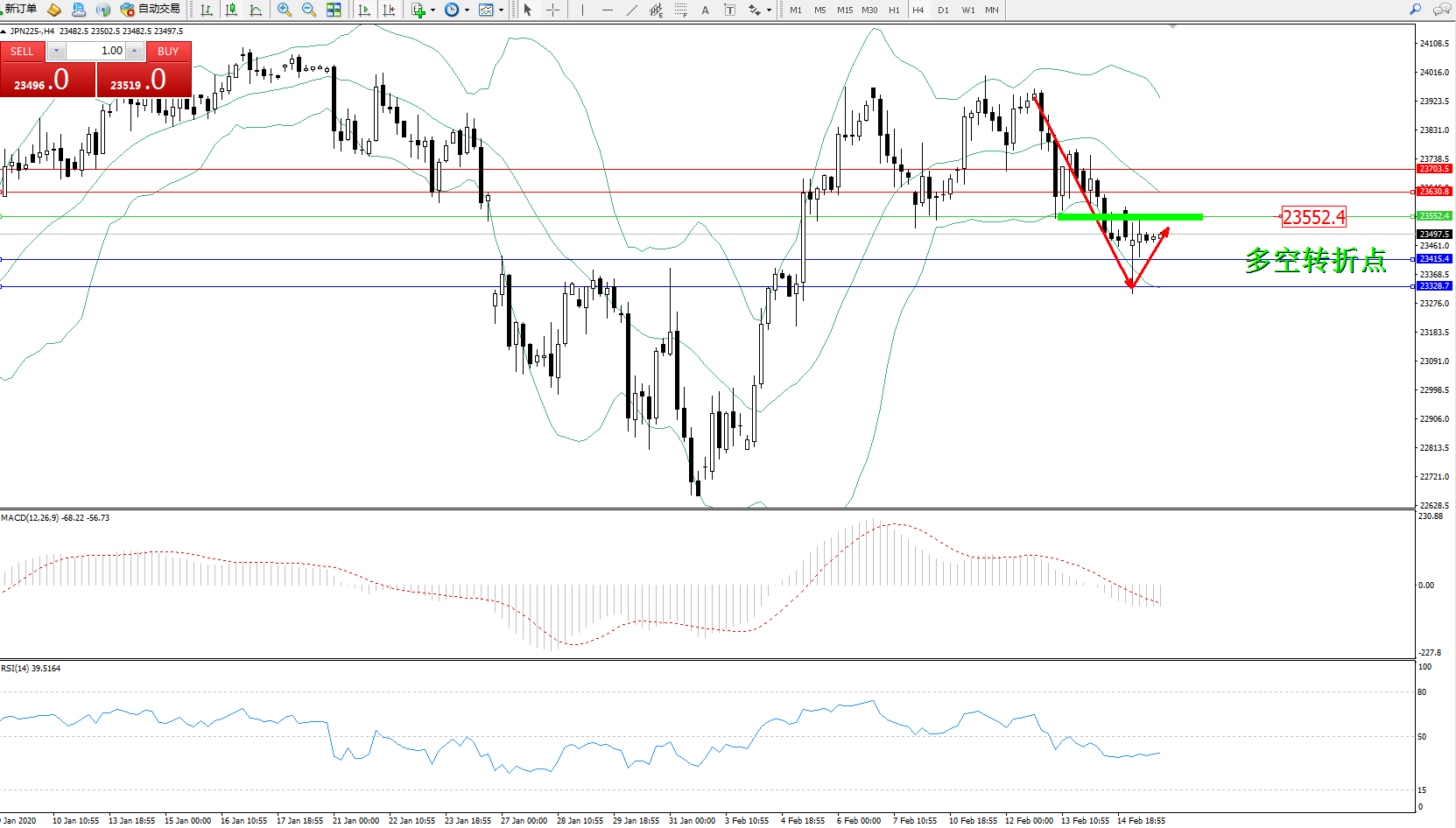Switch to the D1 timeframe
Image resolution: width=1456 pixels, height=828 pixels.
(x=943, y=10)
